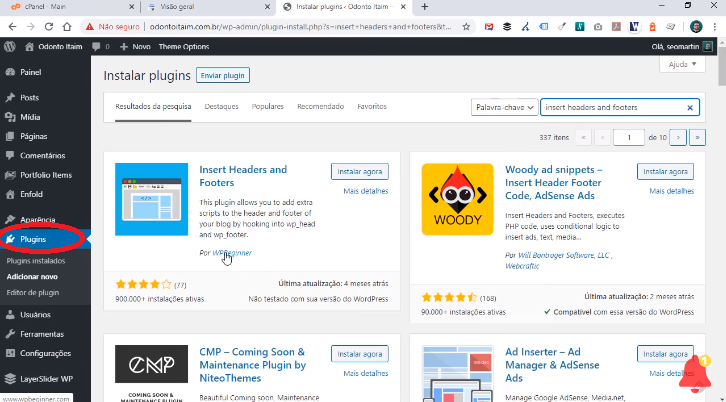
Task: Click the page number input box
Action: pos(628,138)
